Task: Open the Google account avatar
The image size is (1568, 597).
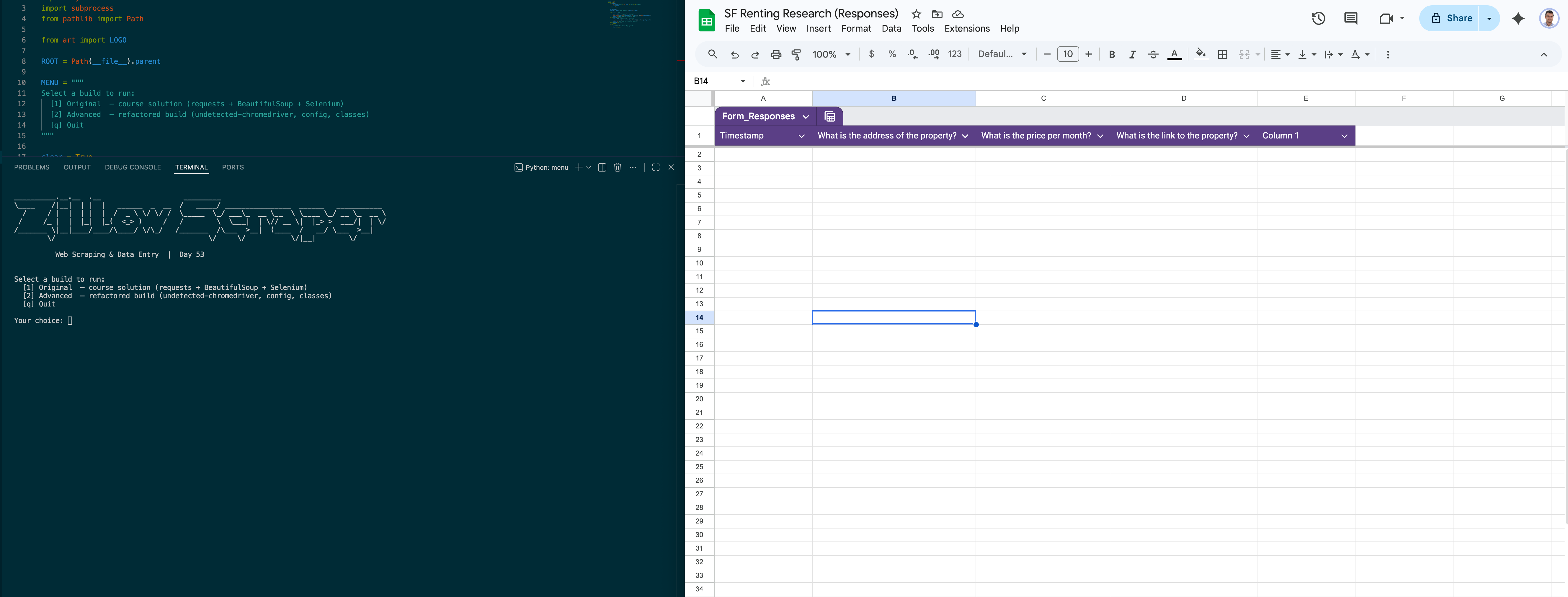Action: (1549, 18)
